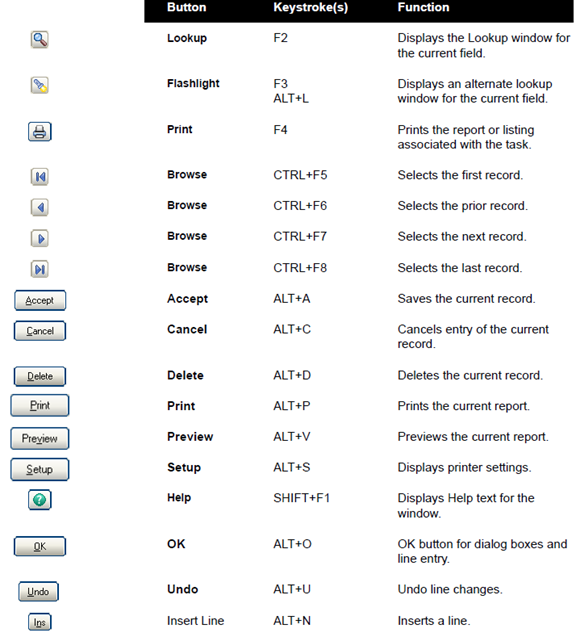Viewport: 576px width, 637px height.
Task: Click the 'ALT+N' keystroke cell
Action: (x=292, y=621)
